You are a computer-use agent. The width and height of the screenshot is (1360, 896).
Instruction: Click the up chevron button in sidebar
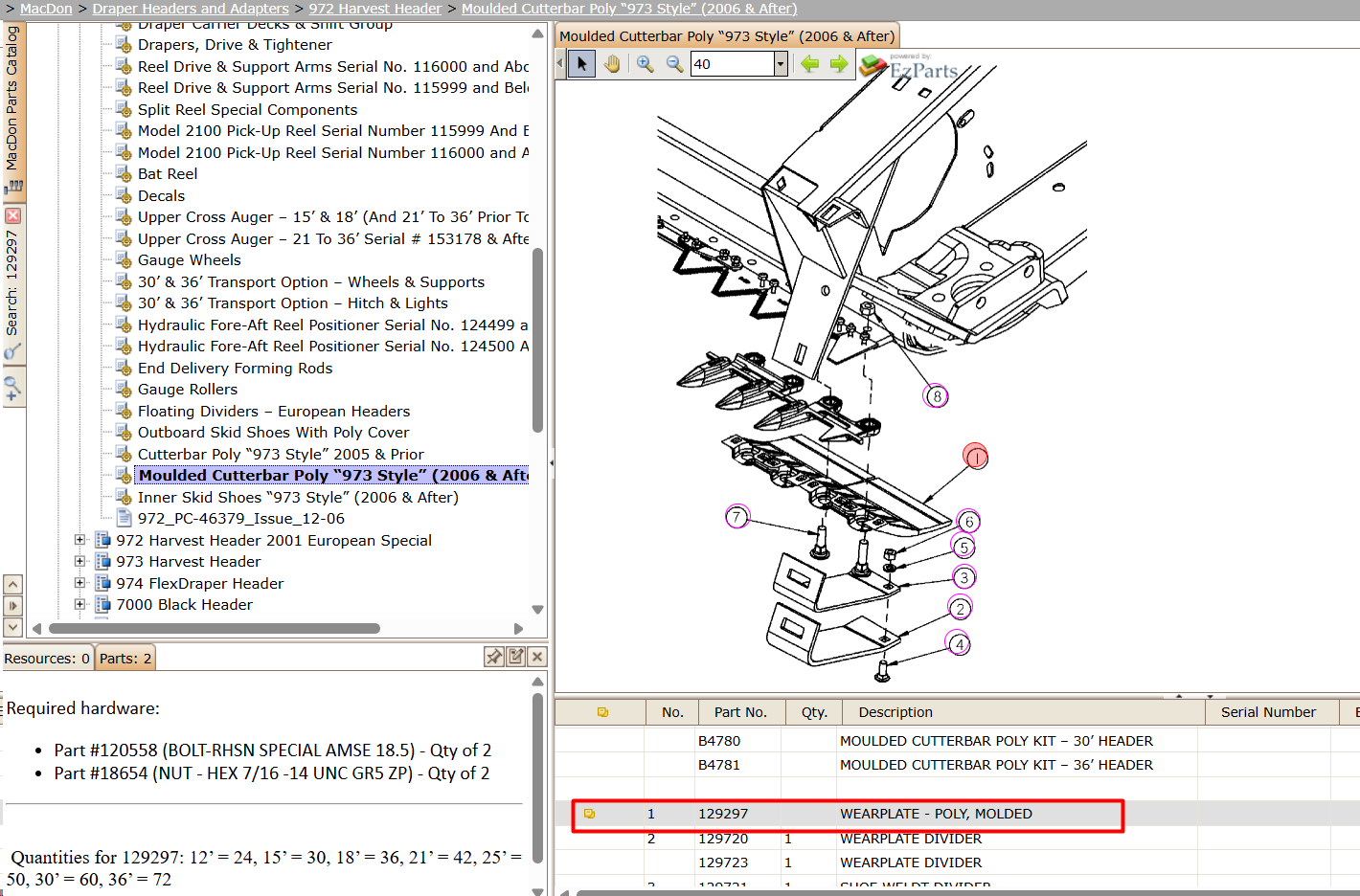click(13, 584)
